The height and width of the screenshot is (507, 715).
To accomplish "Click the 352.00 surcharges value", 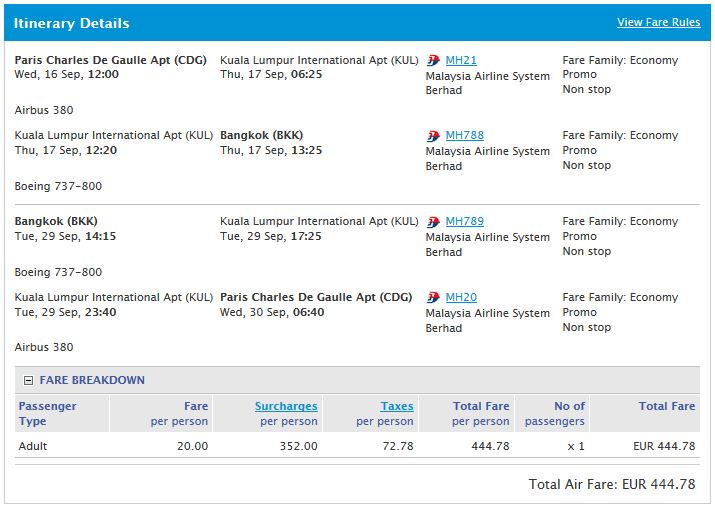I will click(x=298, y=446).
